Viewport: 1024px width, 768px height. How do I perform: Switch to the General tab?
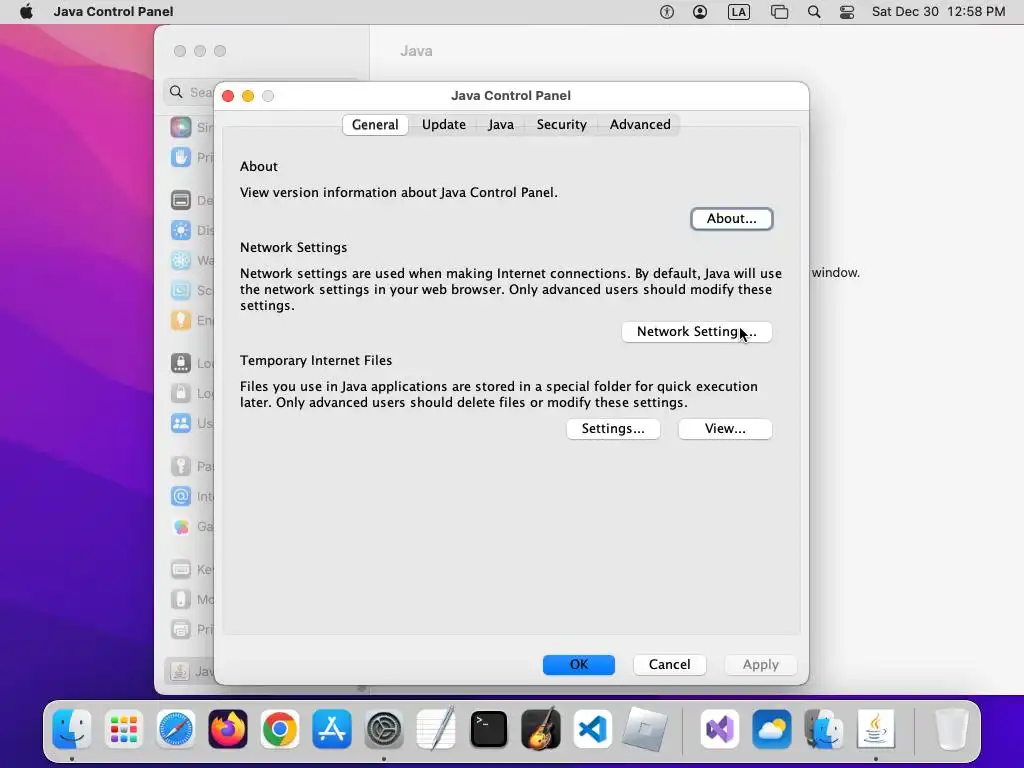tap(375, 125)
